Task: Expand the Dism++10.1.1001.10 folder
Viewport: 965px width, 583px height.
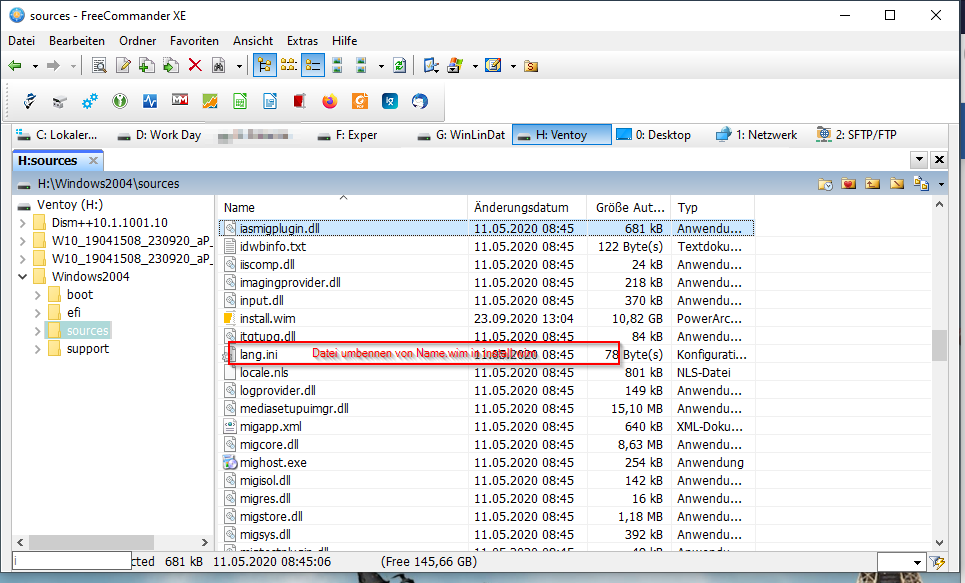Action: 23,223
